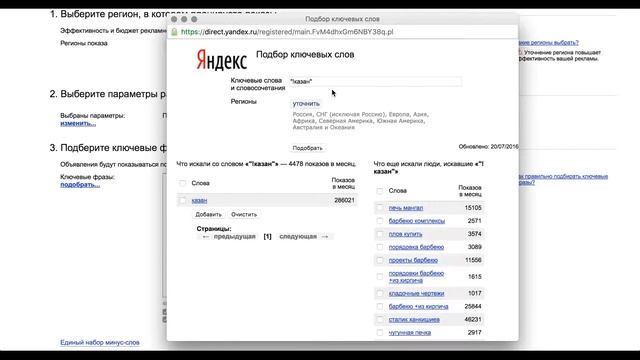Open the 'чугунная печка' link
The image size is (640, 360).
tap(410, 332)
